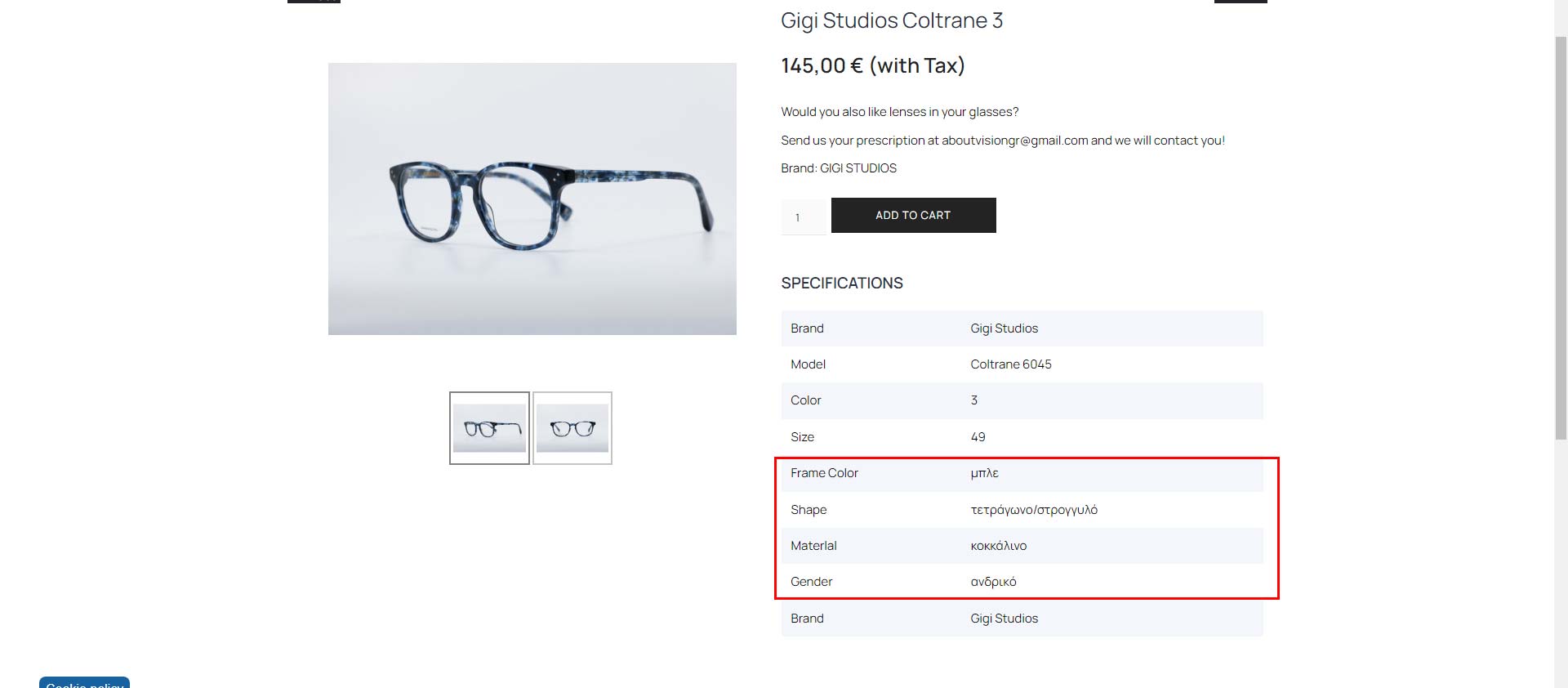Select the side-view glasses thumbnail
This screenshot has height=688, width=1568.
(x=489, y=428)
